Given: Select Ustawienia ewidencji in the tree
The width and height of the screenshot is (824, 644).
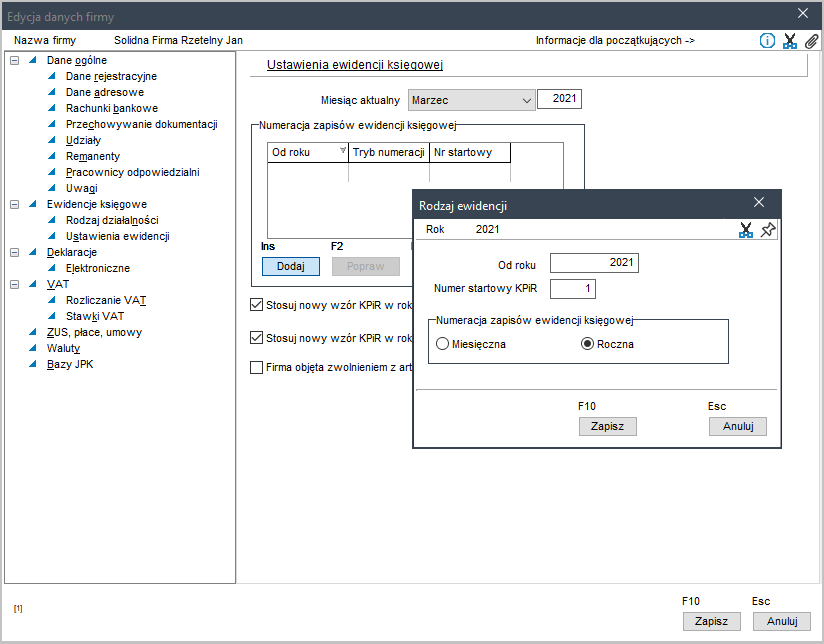Looking at the screenshot, I should click(x=117, y=236).
